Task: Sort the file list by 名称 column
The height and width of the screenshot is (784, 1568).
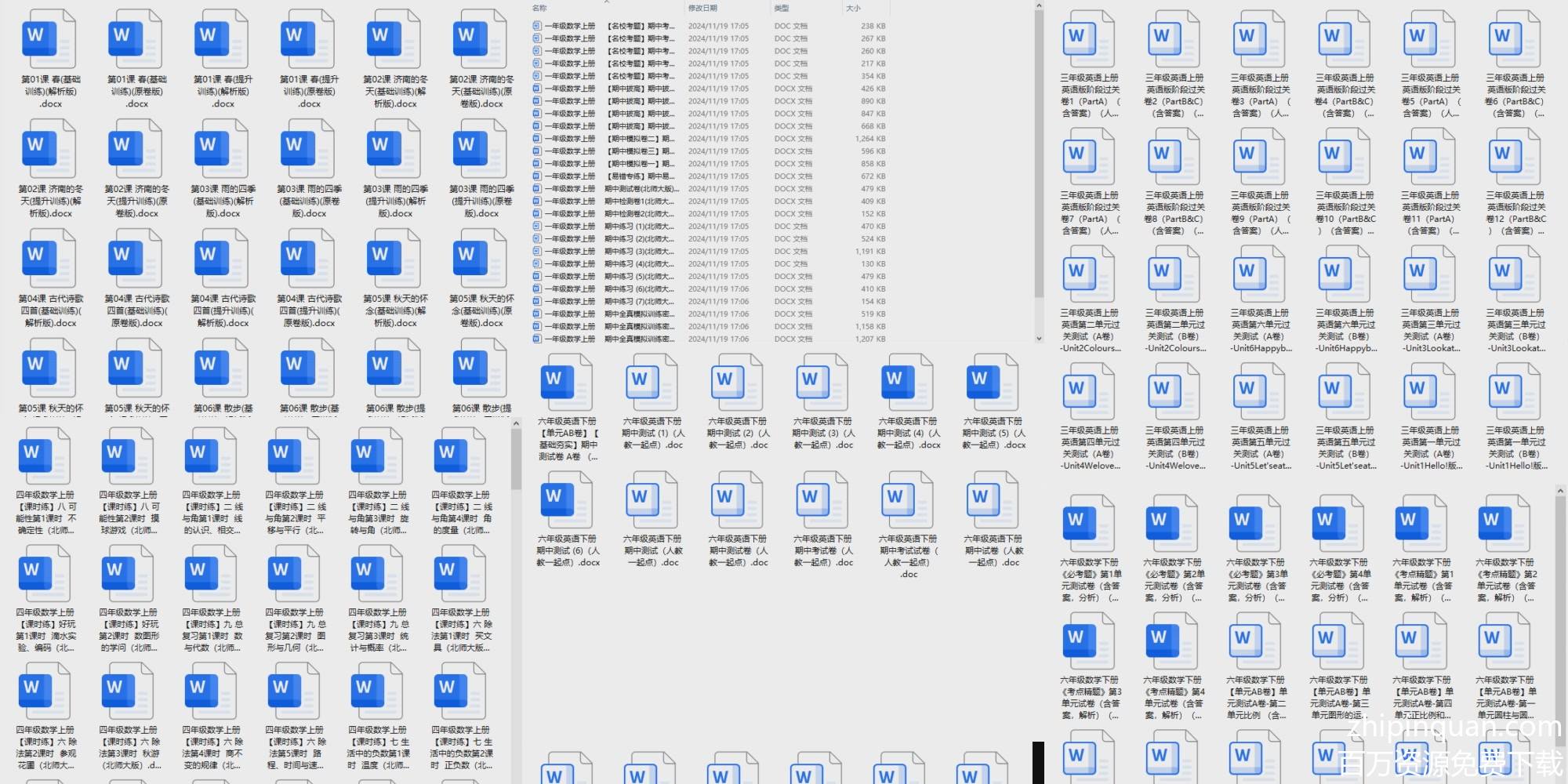Action: pos(540,8)
